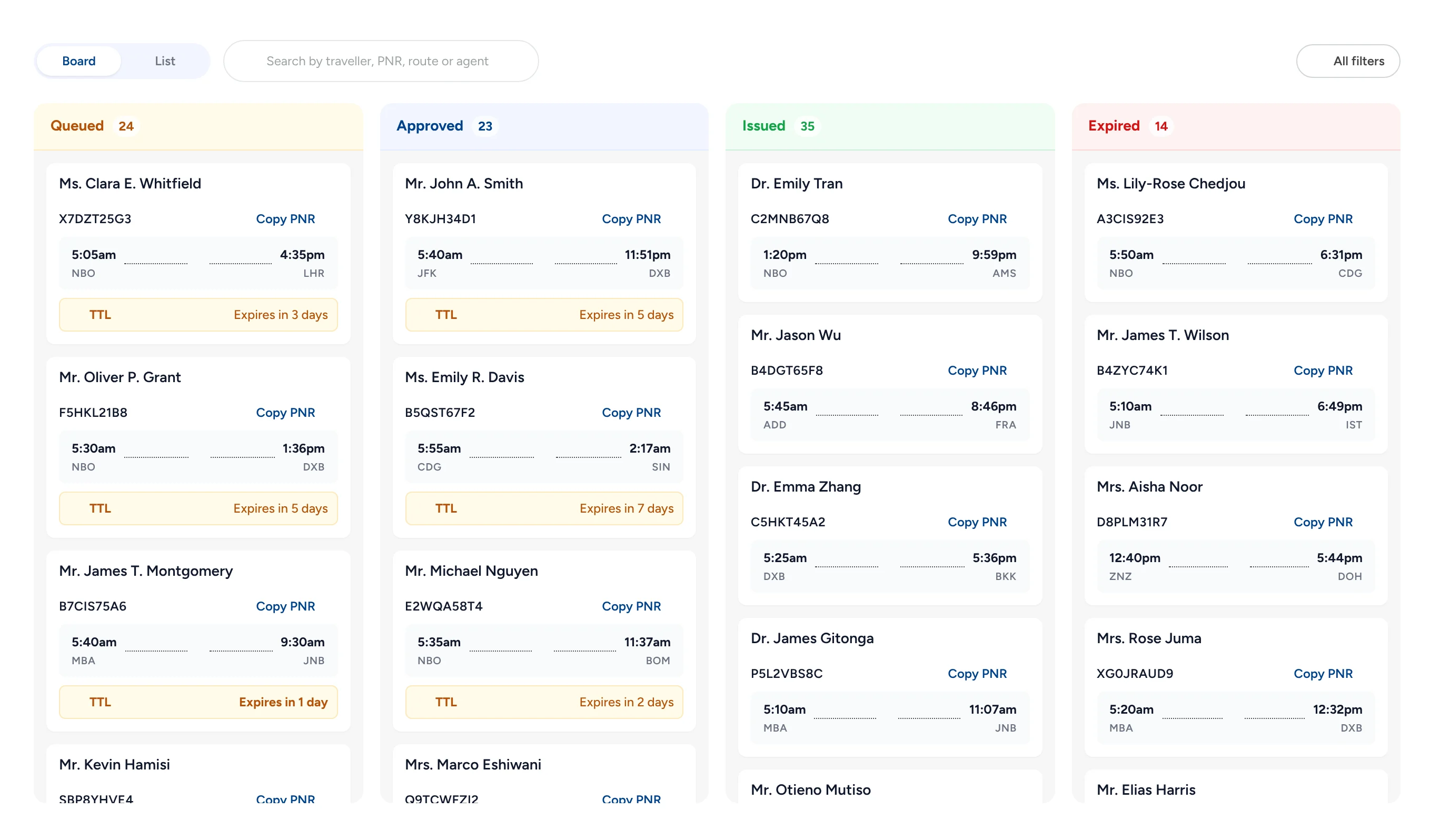Viewport: 1430px width, 840px height.
Task: Open Mr. John A. Smith's card
Action: coord(544,253)
